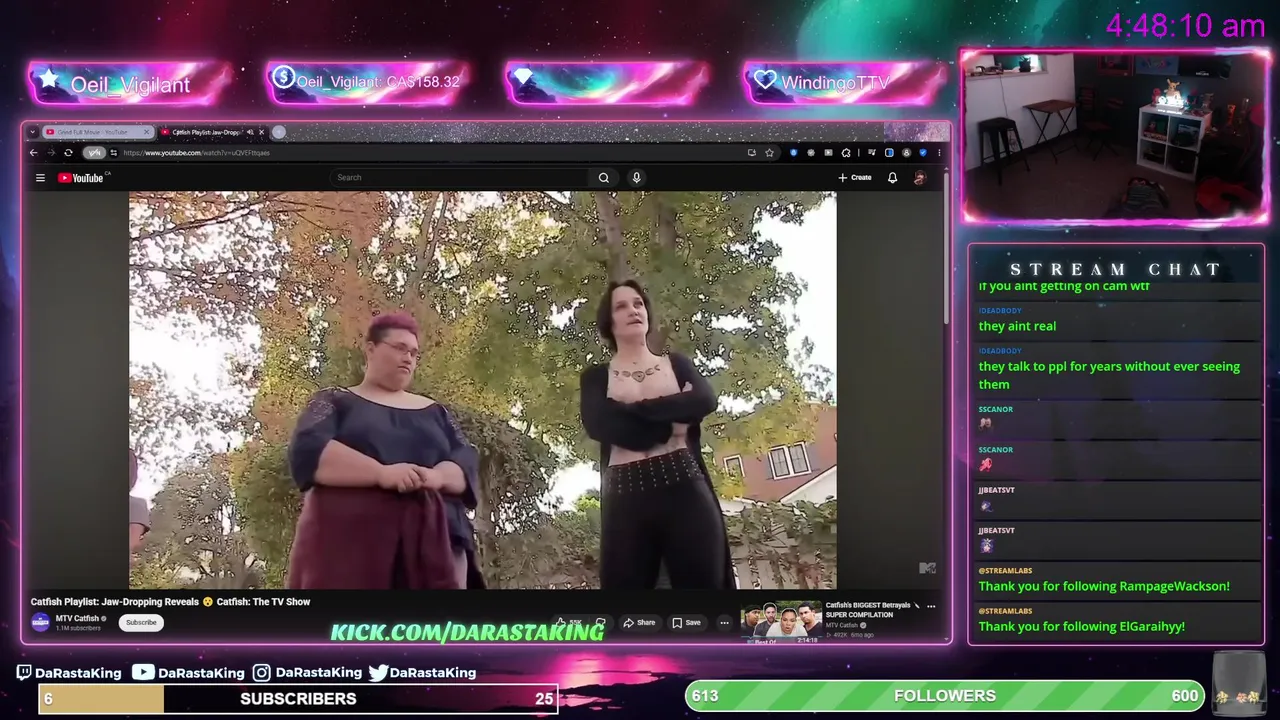Expand the browser tab search dropdown

click(33, 132)
